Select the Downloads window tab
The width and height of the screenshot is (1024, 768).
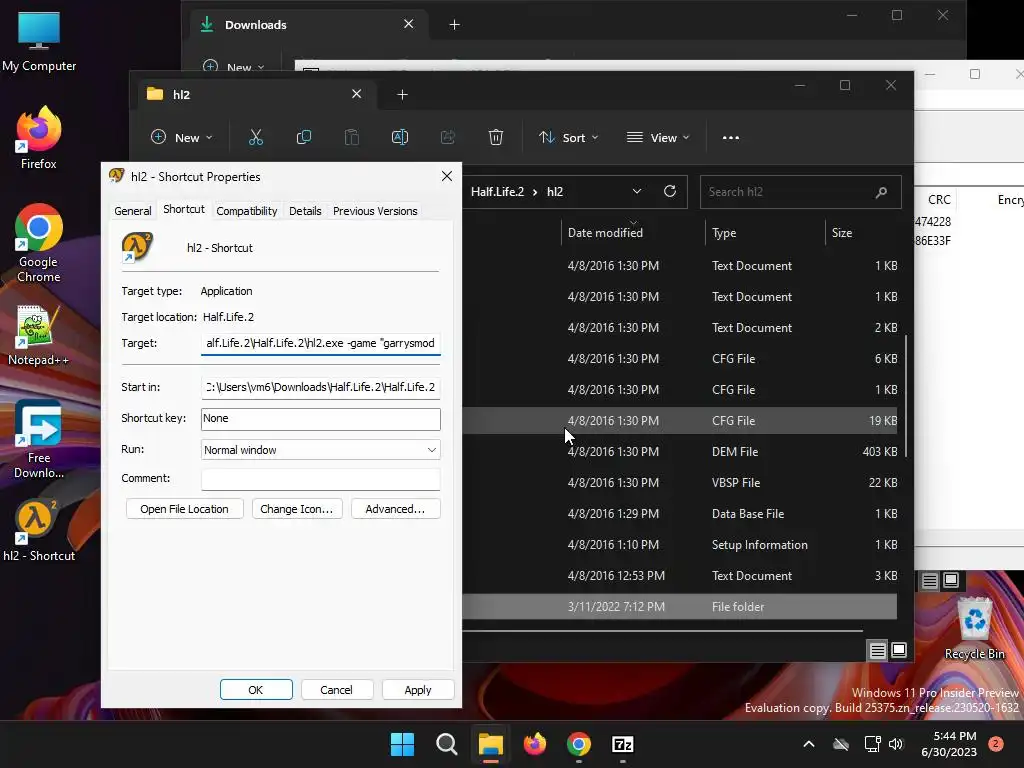[x=310, y=25]
